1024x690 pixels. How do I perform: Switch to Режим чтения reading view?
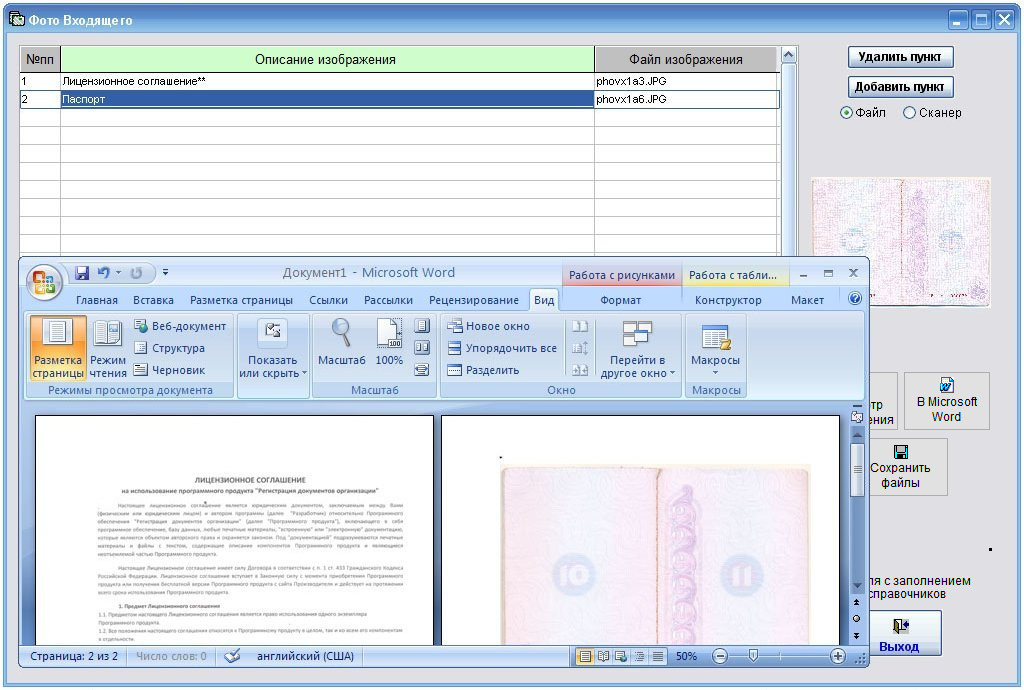click(108, 349)
